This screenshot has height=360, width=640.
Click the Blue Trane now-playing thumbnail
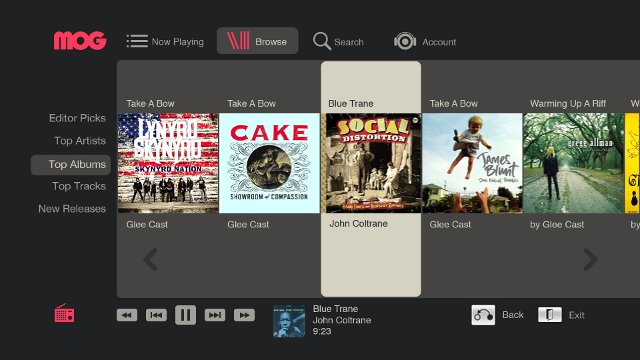289,321
